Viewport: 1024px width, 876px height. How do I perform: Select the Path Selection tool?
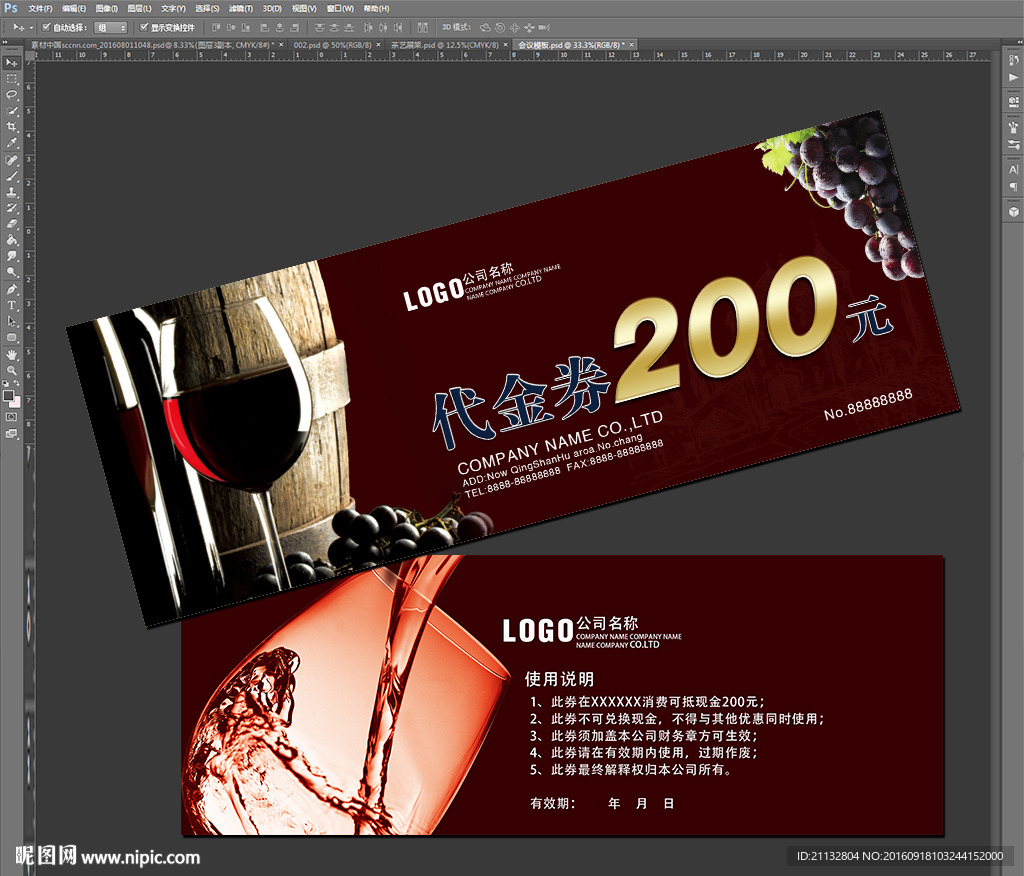point(12,321)
